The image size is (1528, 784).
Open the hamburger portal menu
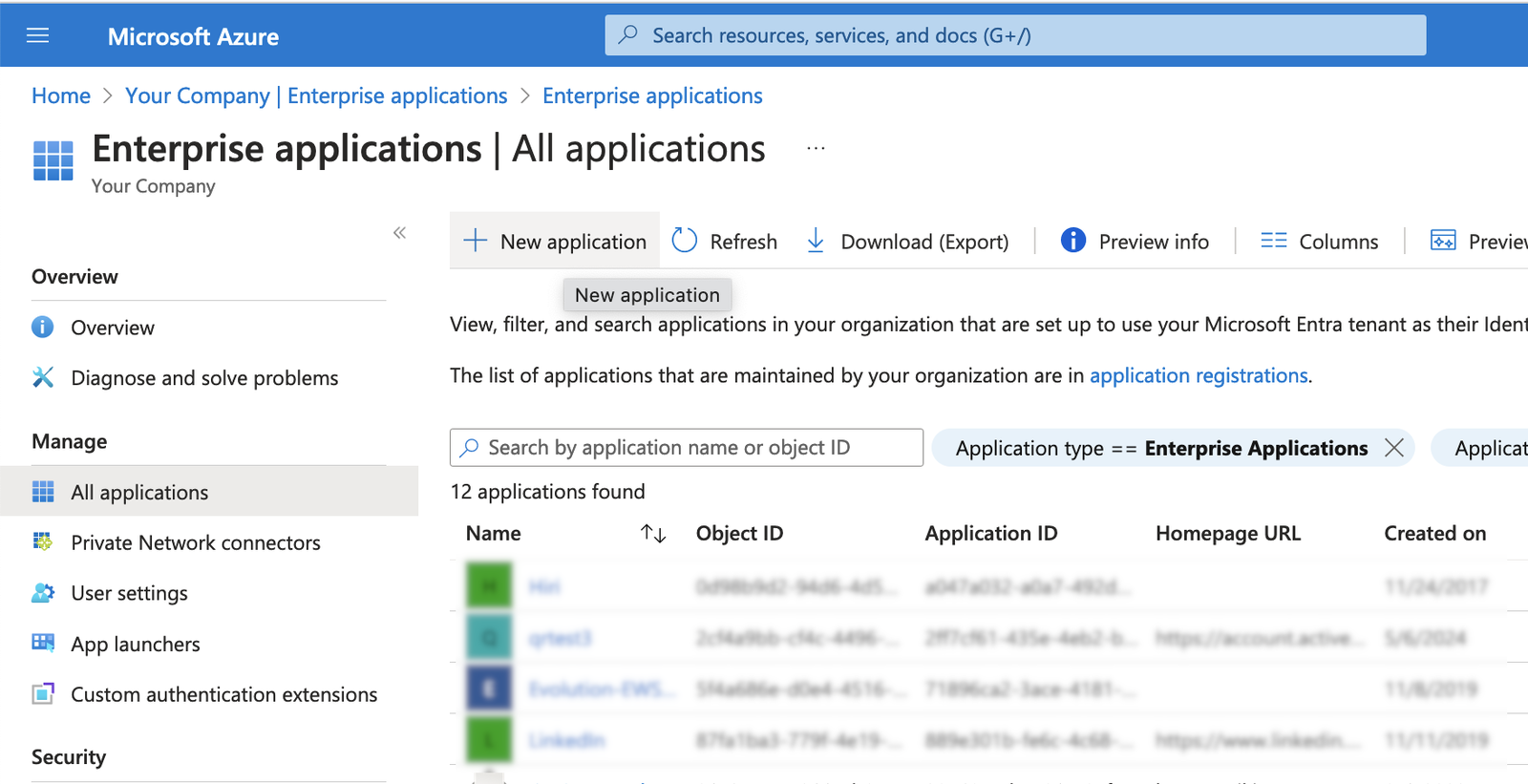(x=37, y=36)
